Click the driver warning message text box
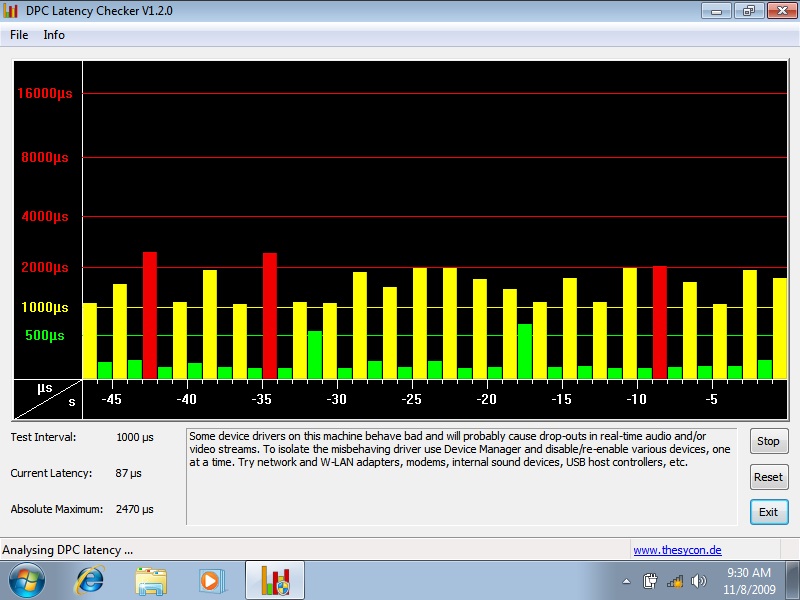The image size is (800, 600). click(x=462, y=477)
